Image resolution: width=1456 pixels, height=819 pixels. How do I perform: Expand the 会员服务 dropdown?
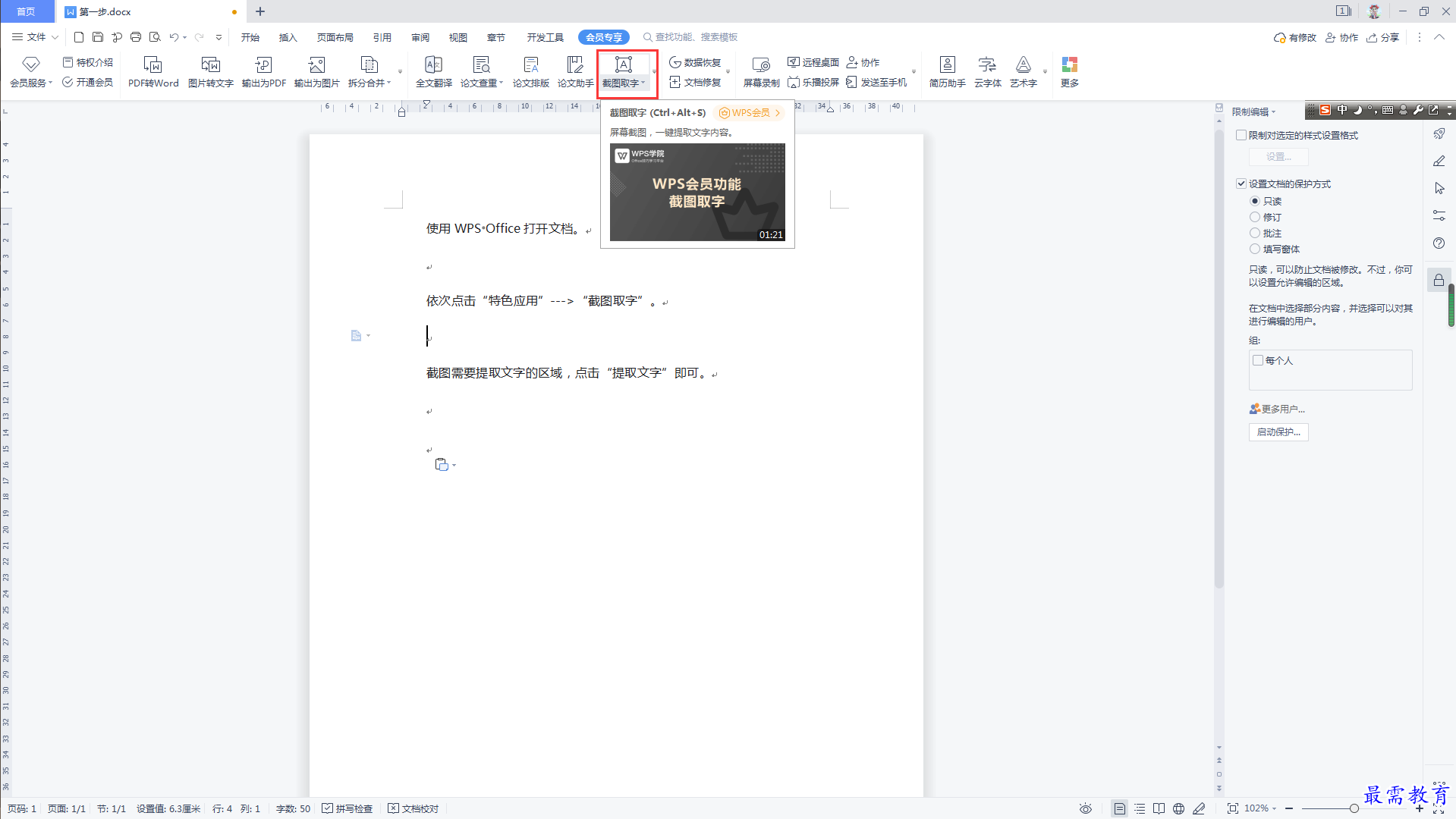point(50,83)
